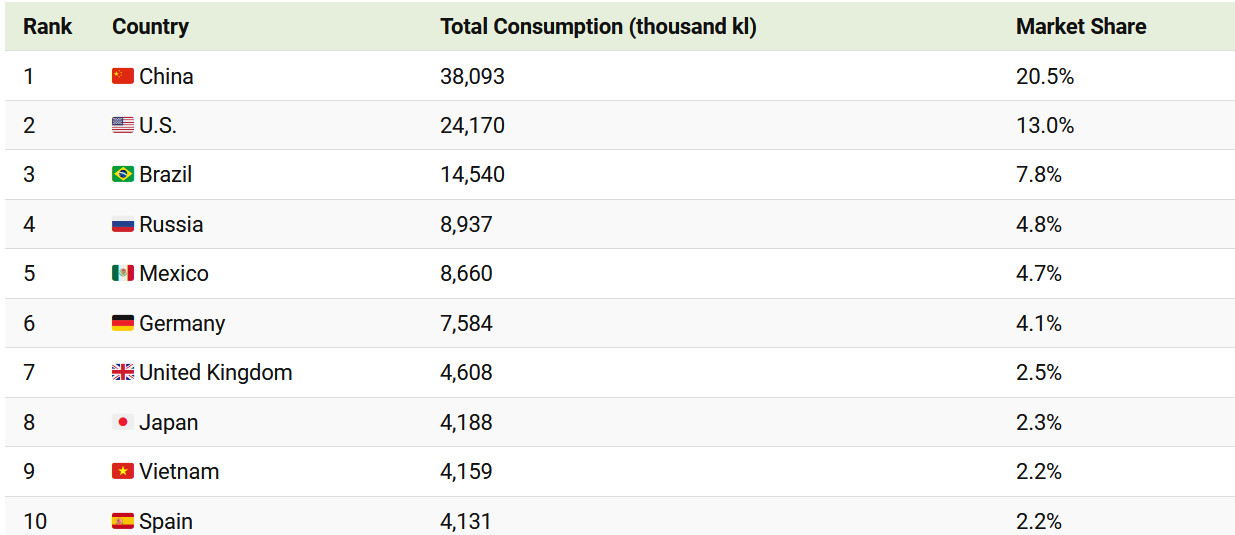
Task: Click the Spain flag icon
Action: (122, 521)
